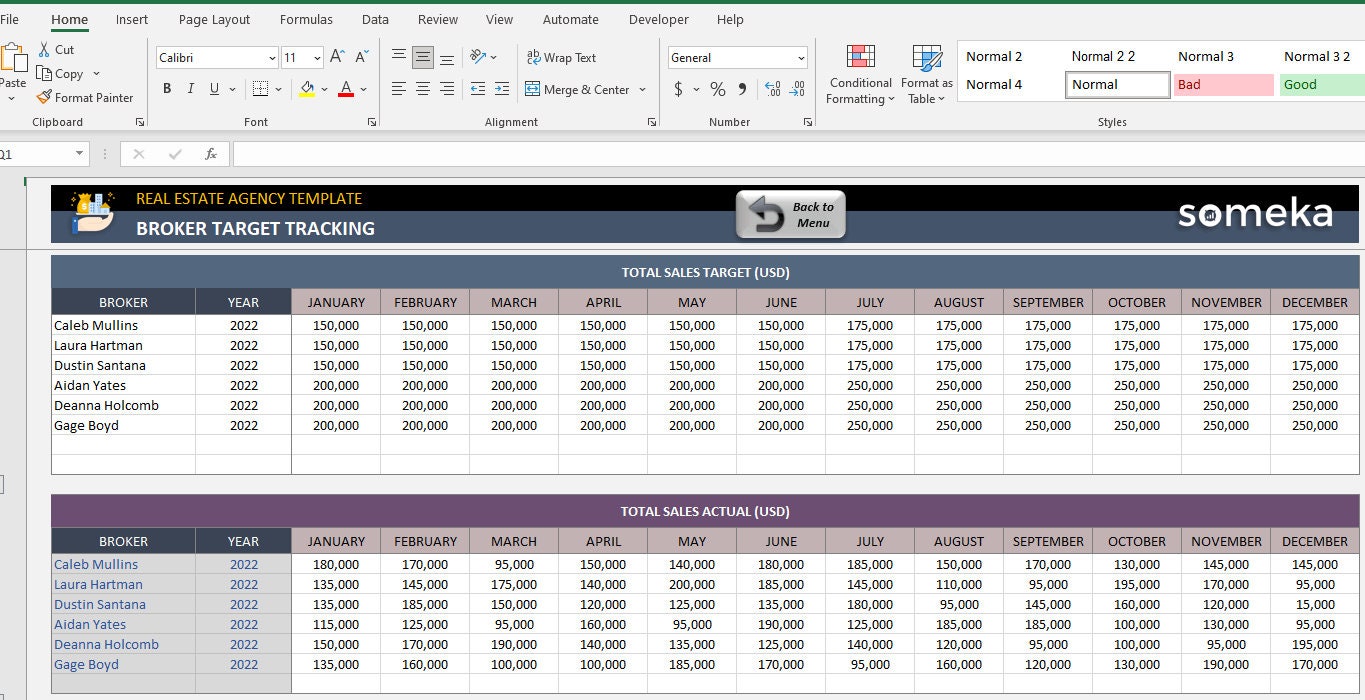1365x700 pixels.
Task: Open the Developer ribbon tab
Action: pos(658,19)
